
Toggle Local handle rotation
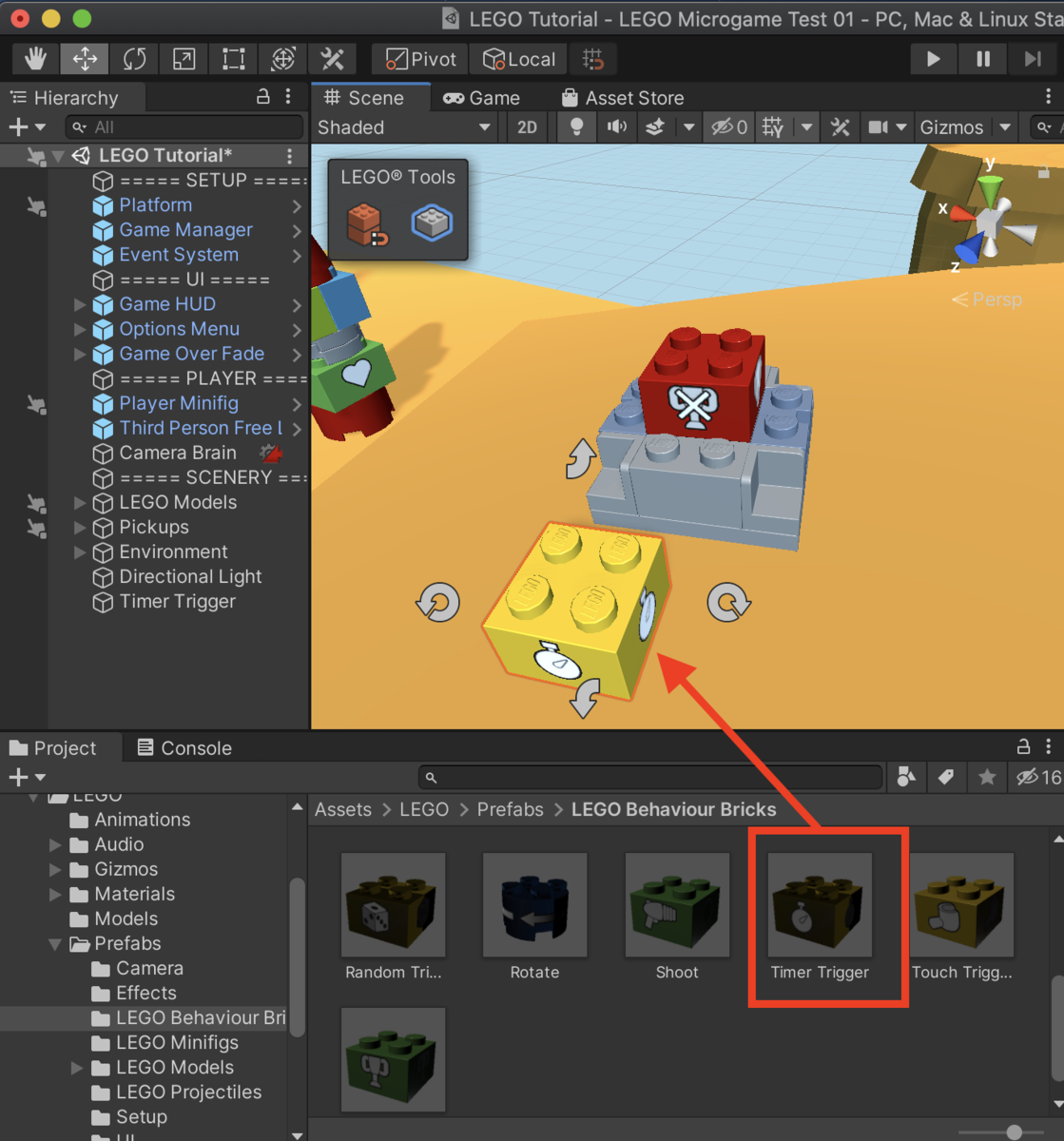click(519, 59)
